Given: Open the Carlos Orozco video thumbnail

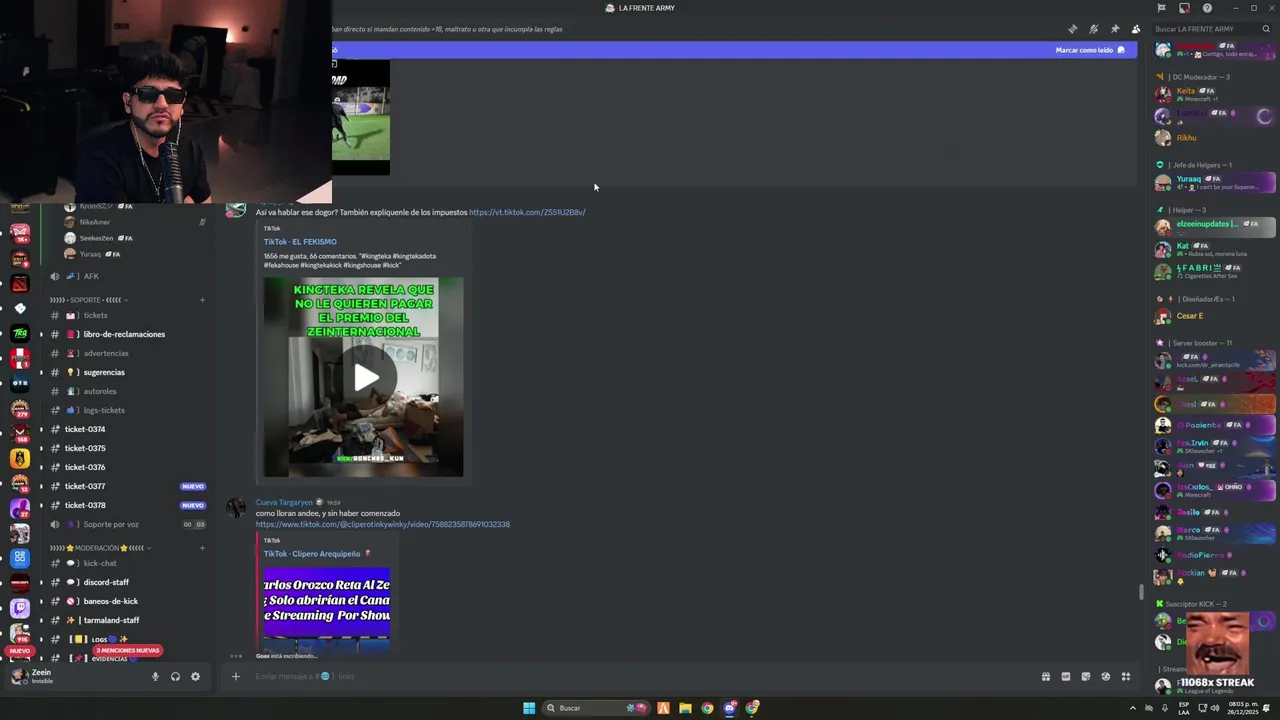Looking at the screenshot, I should 327,610.
